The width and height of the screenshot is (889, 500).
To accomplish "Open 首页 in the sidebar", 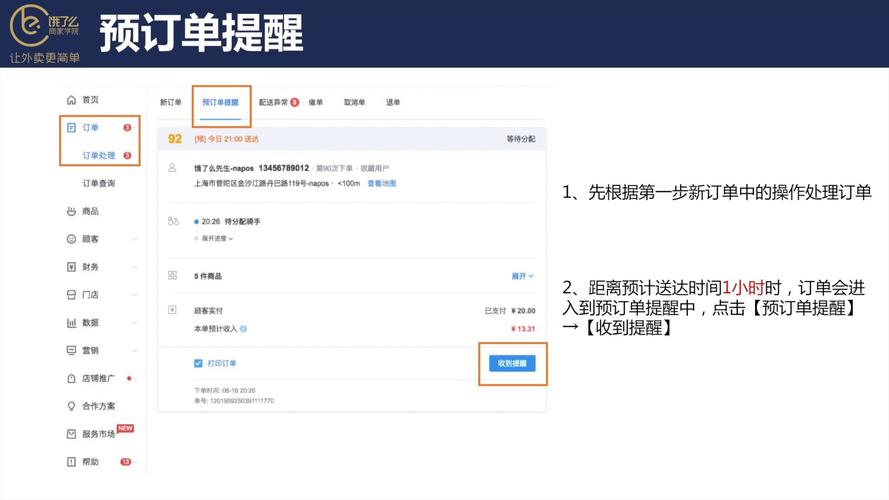I will point(90,100).
